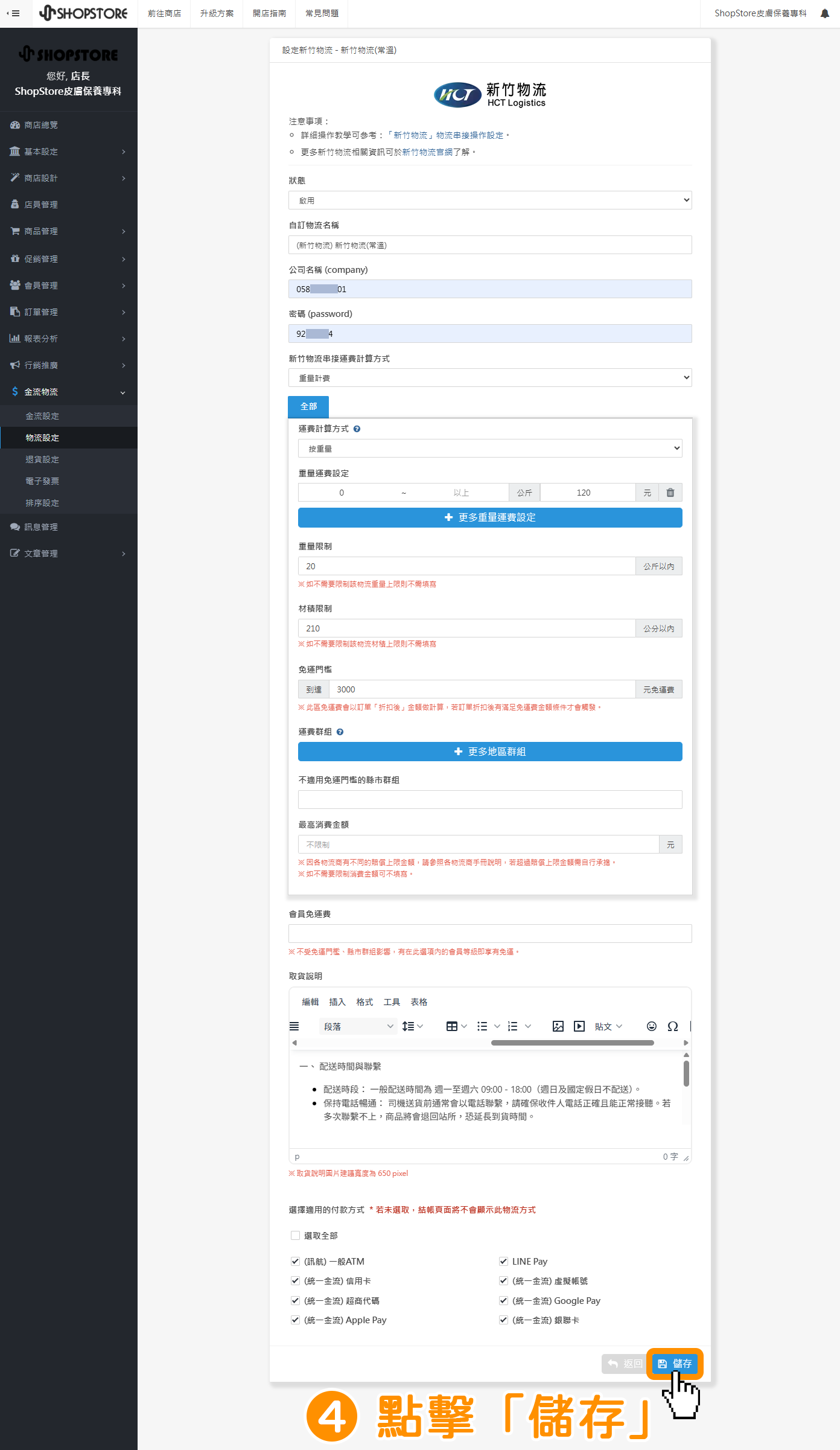Insert a special character via omega icon
The height and width of the screenshot is (1450, 840).
(672, 1026)
